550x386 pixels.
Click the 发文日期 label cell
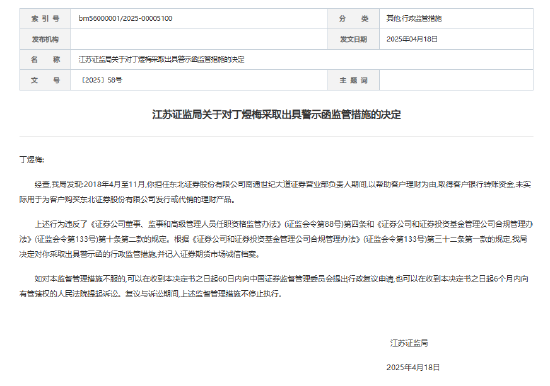coord(353,39)
